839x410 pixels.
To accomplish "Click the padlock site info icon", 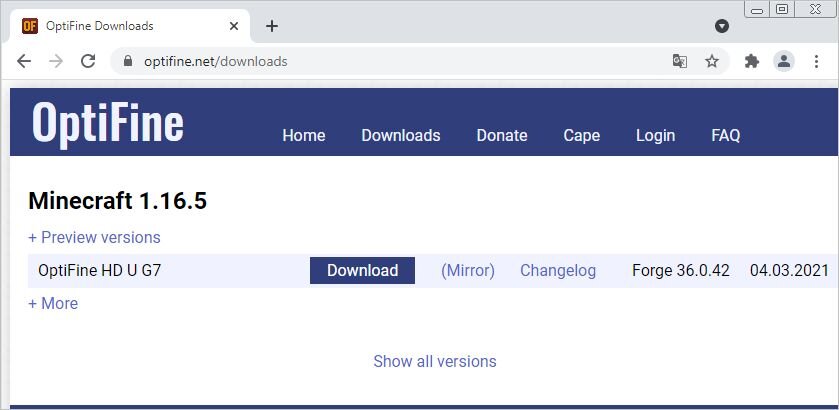I will click(x=127, y=62).
